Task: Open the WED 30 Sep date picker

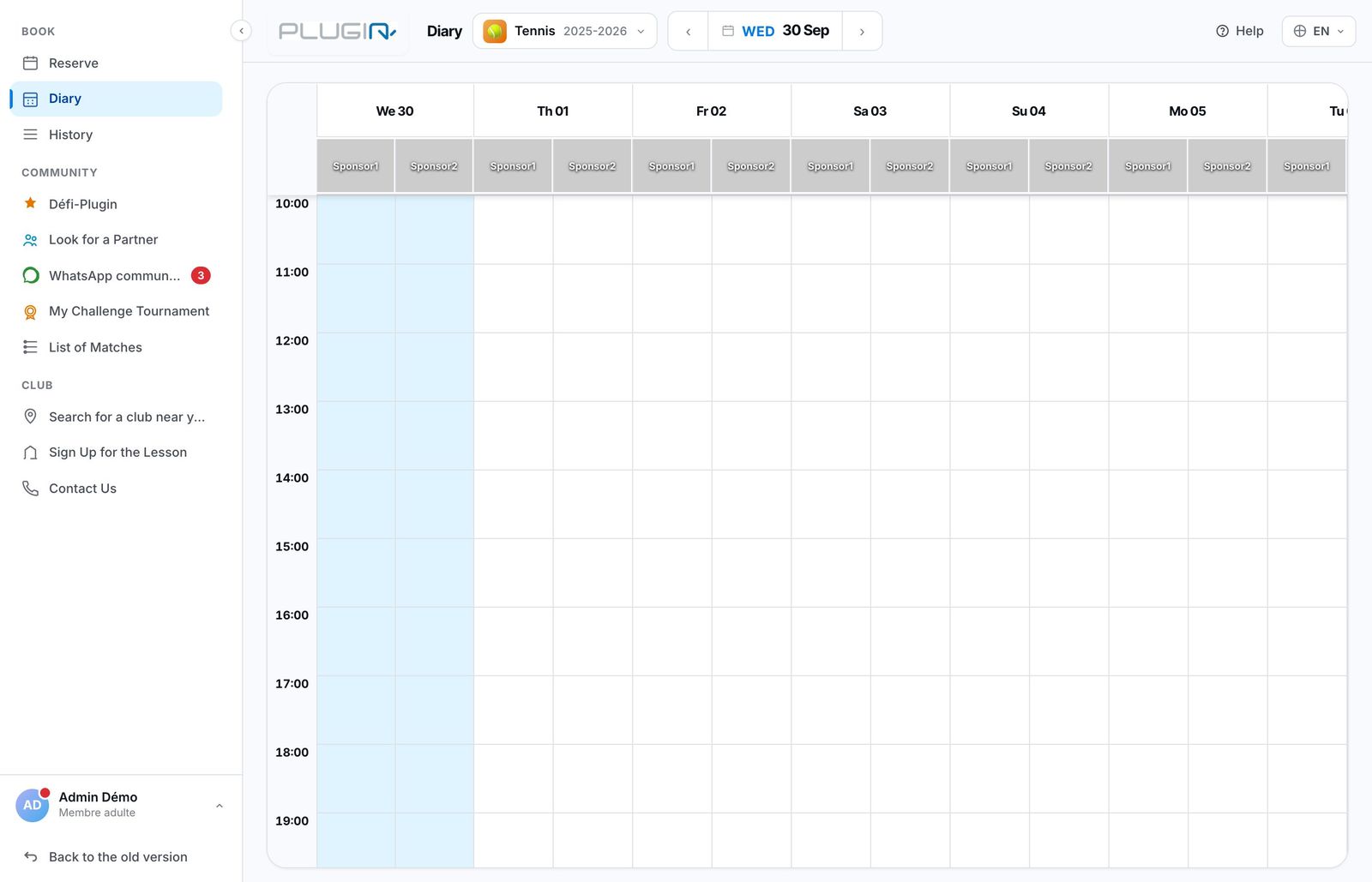Action: [775, 31]
